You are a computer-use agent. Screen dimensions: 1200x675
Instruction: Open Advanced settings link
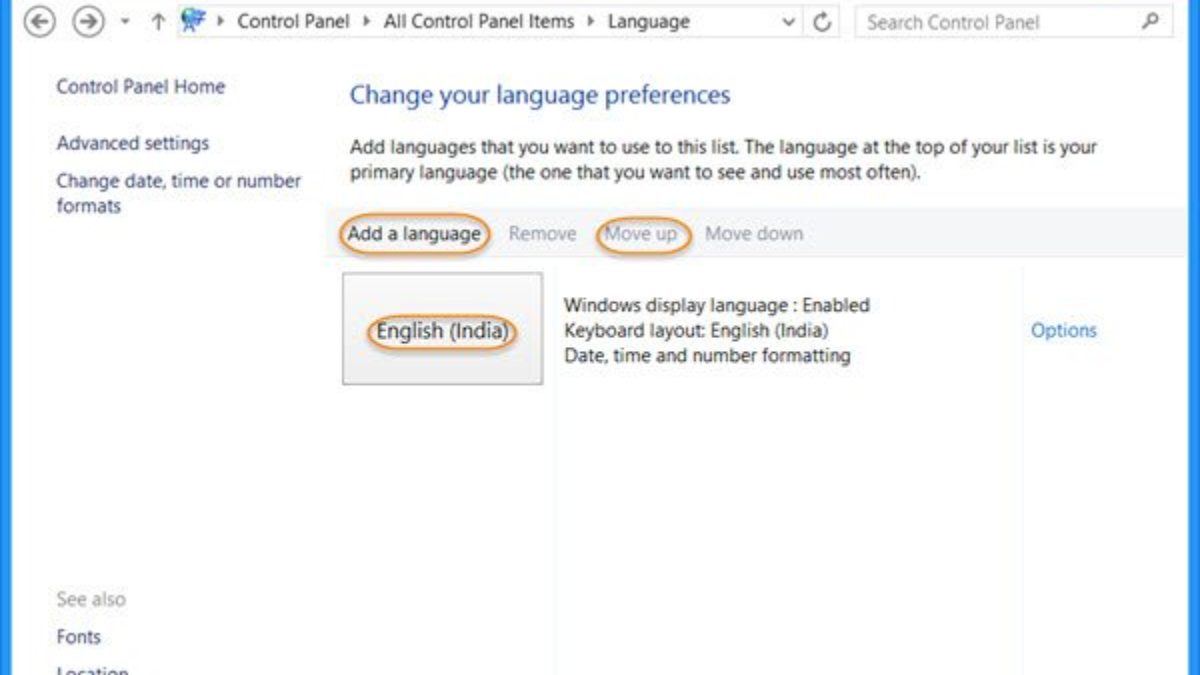pos(133,143)
